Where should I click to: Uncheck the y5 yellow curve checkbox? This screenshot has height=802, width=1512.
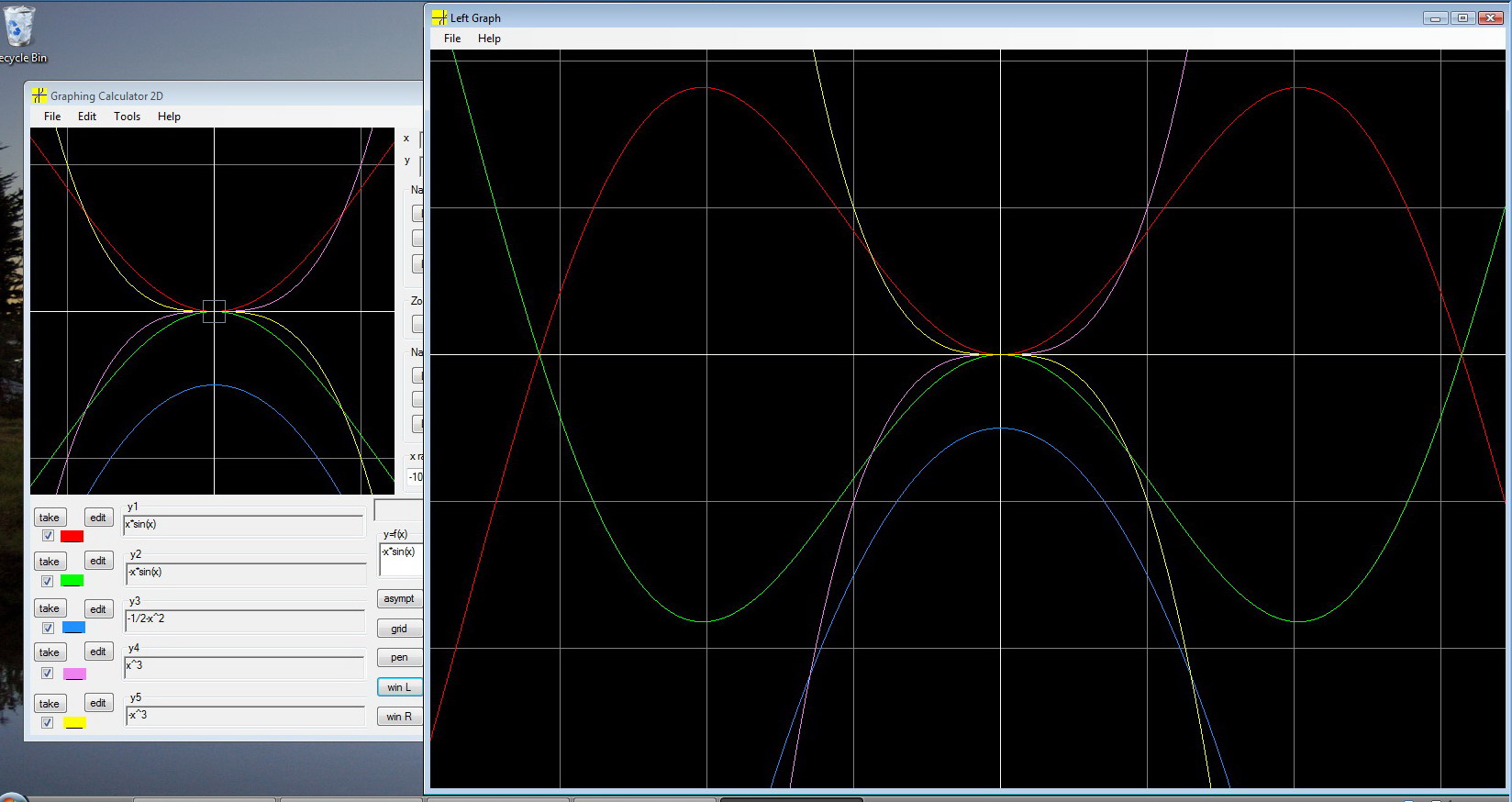48,722
